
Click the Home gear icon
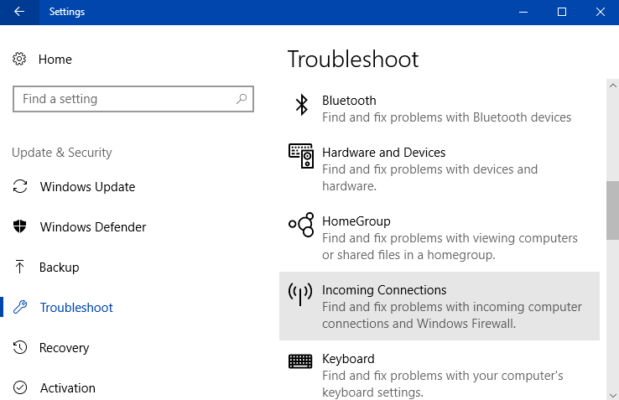click(19, 59)
